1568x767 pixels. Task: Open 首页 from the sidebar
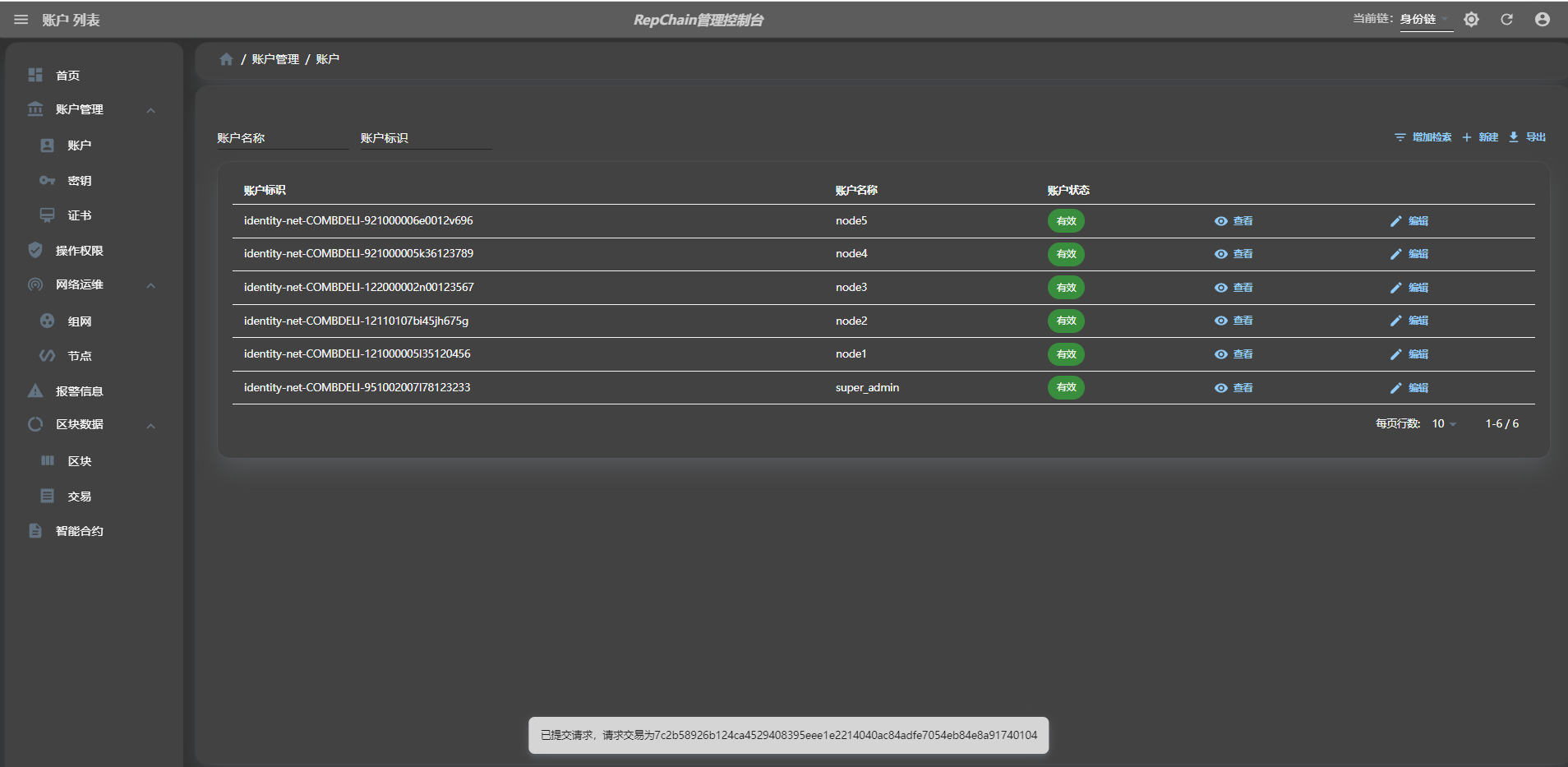coord(67,76)
